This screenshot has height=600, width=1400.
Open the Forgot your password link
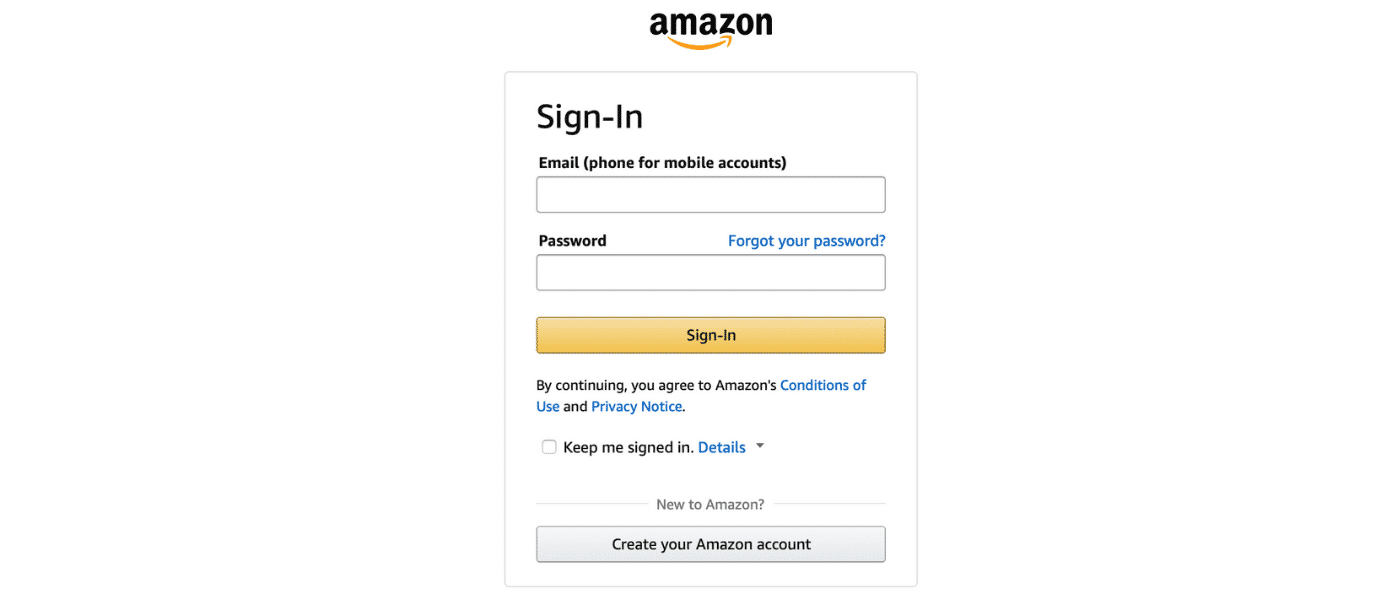point(806,241)
